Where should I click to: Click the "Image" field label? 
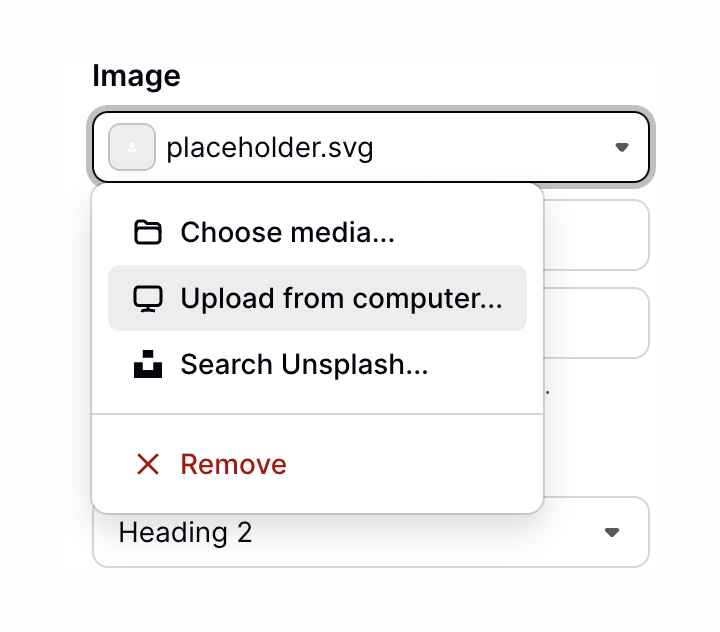tap(136, 76)
